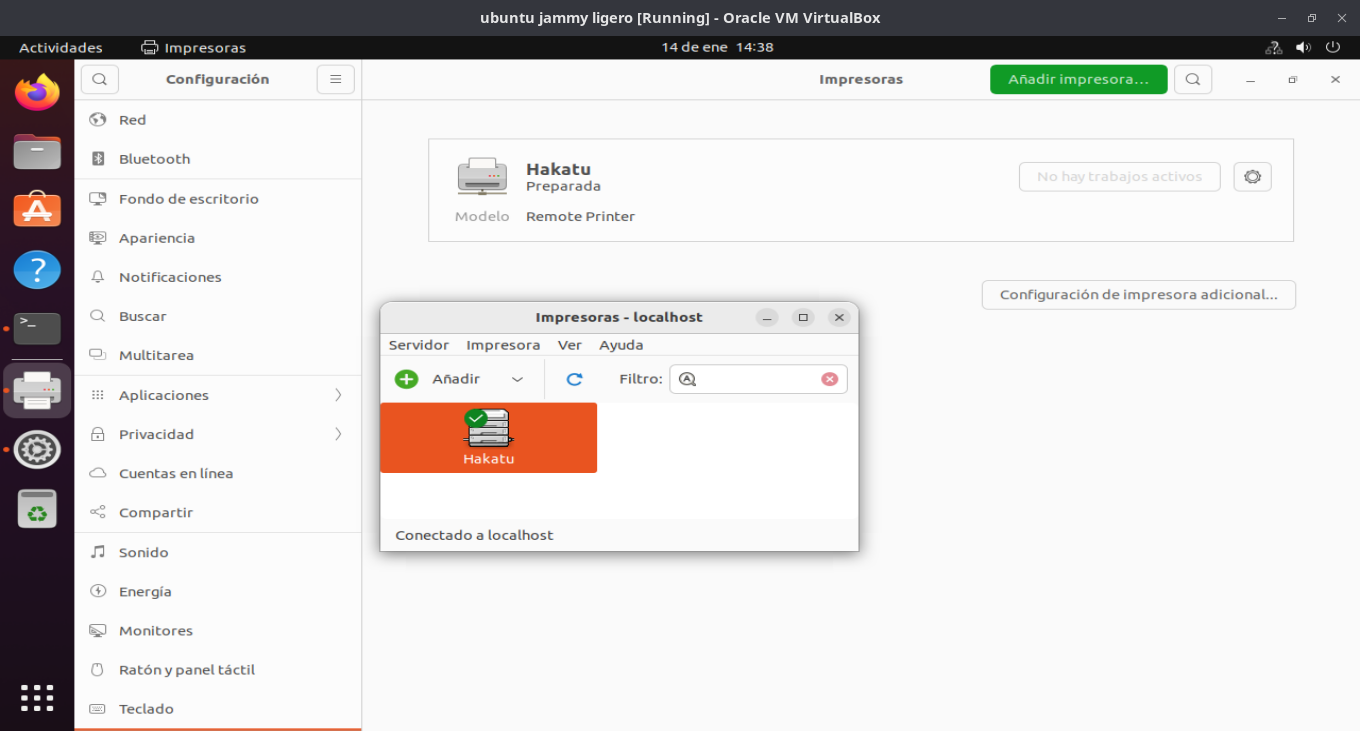
Task: Open the Configuración hamburger menu
Action: click(x=335, y=79)
